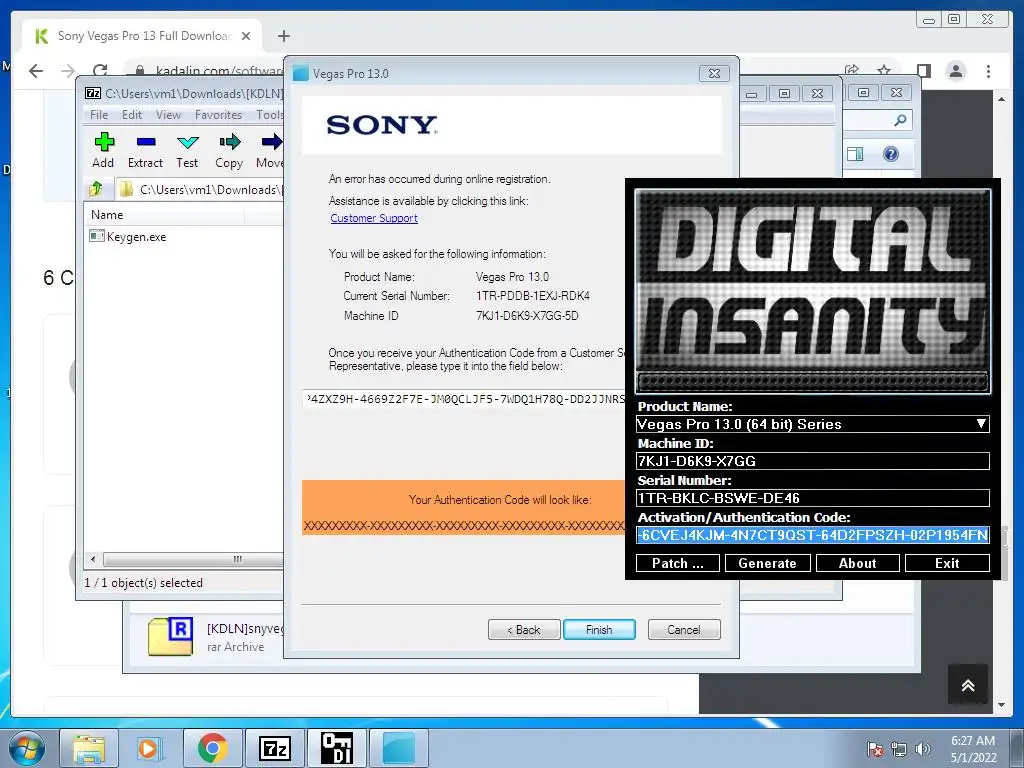This screenshot has height=768, width=1024.
Task: Open the Windows Start button
Action: click(x=26, y=748)
